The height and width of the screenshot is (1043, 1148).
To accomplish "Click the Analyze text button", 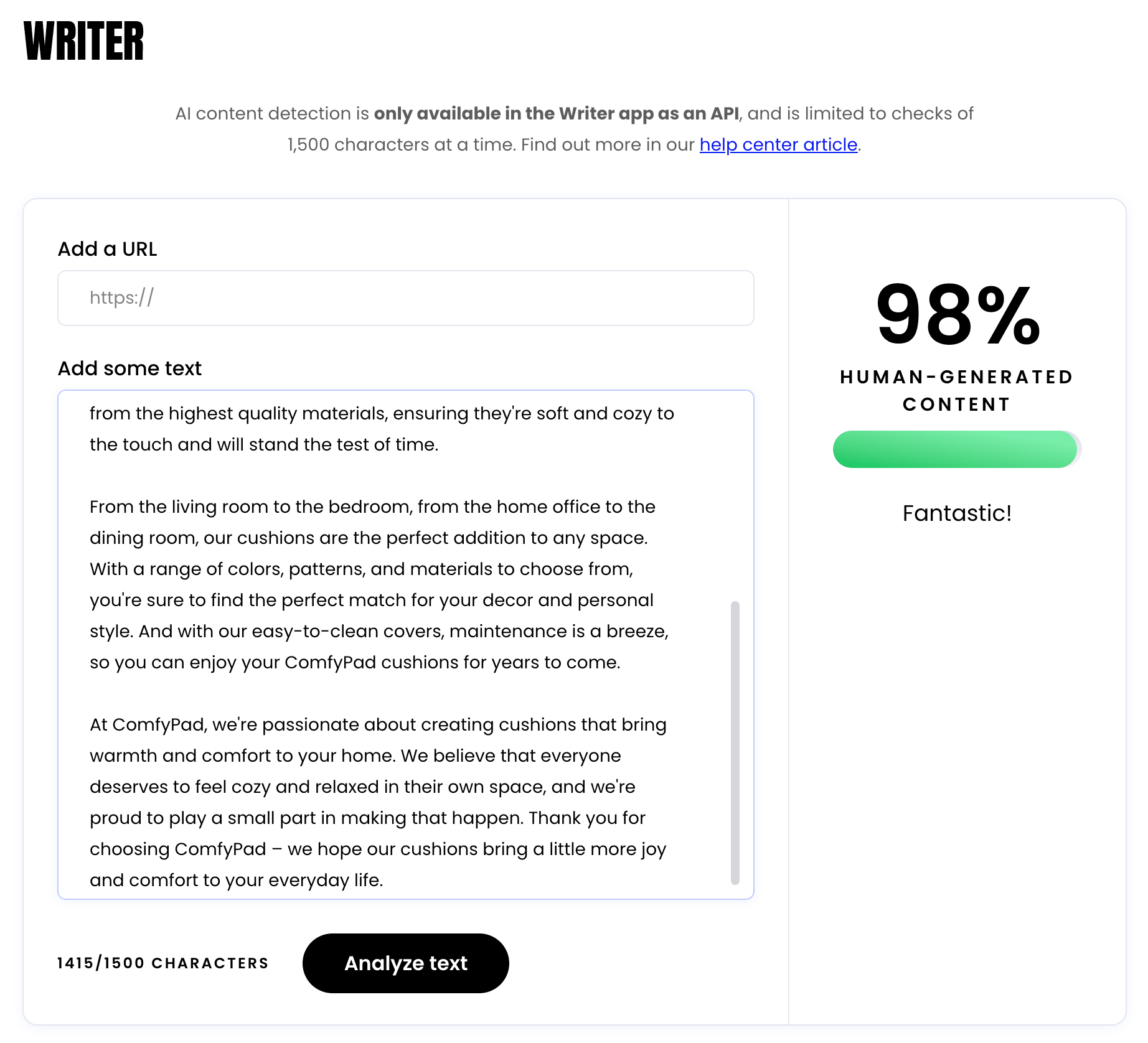I will coord(406,963).
